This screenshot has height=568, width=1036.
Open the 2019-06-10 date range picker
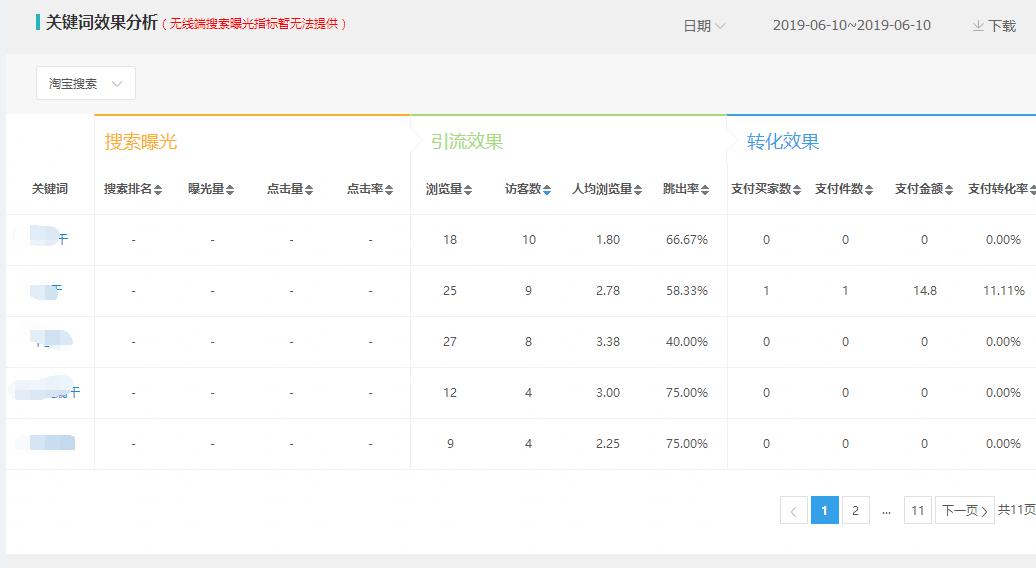tap(851, 26)
